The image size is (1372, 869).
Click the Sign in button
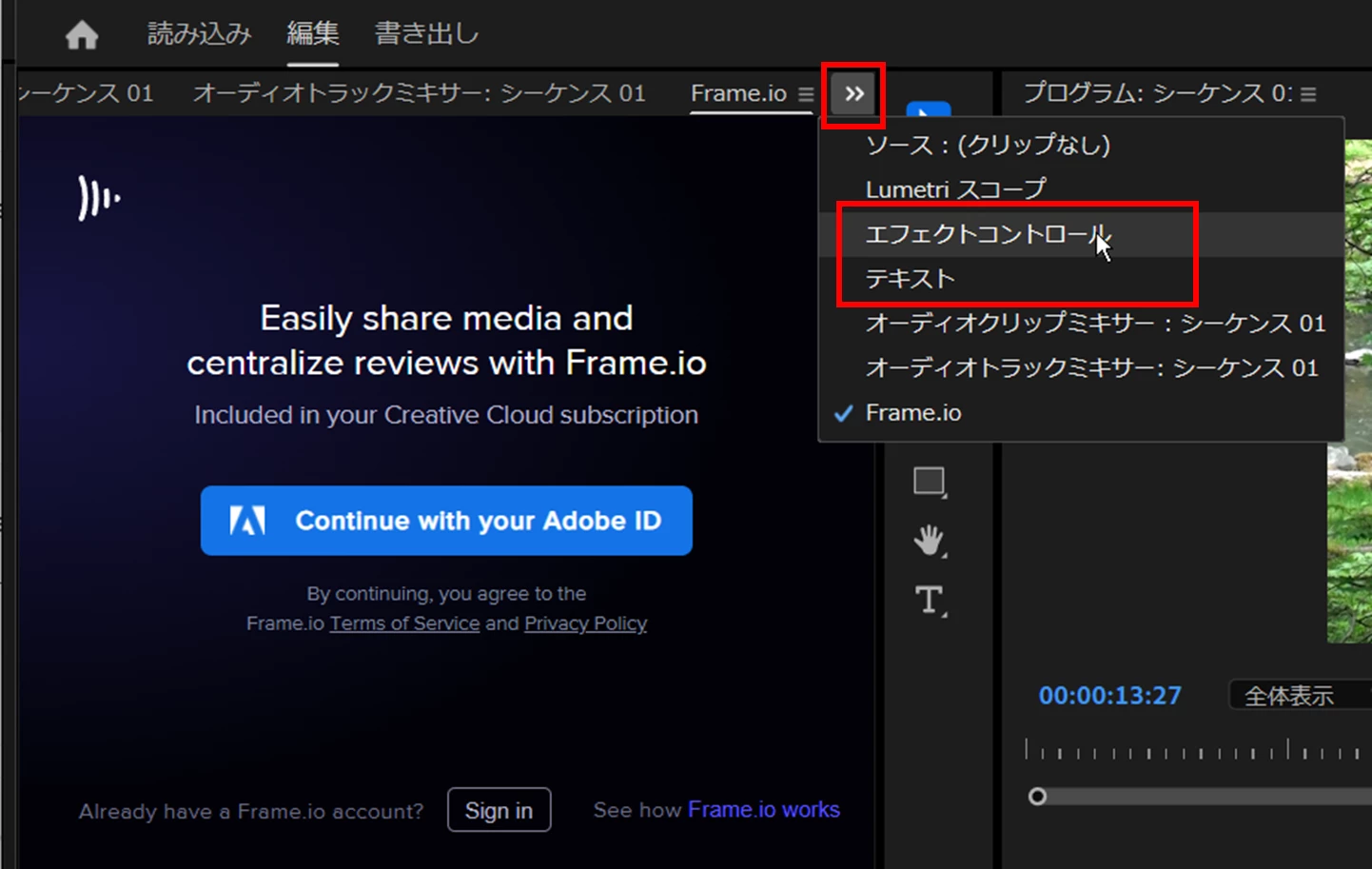pyautogui.click(x=499, y=810)
